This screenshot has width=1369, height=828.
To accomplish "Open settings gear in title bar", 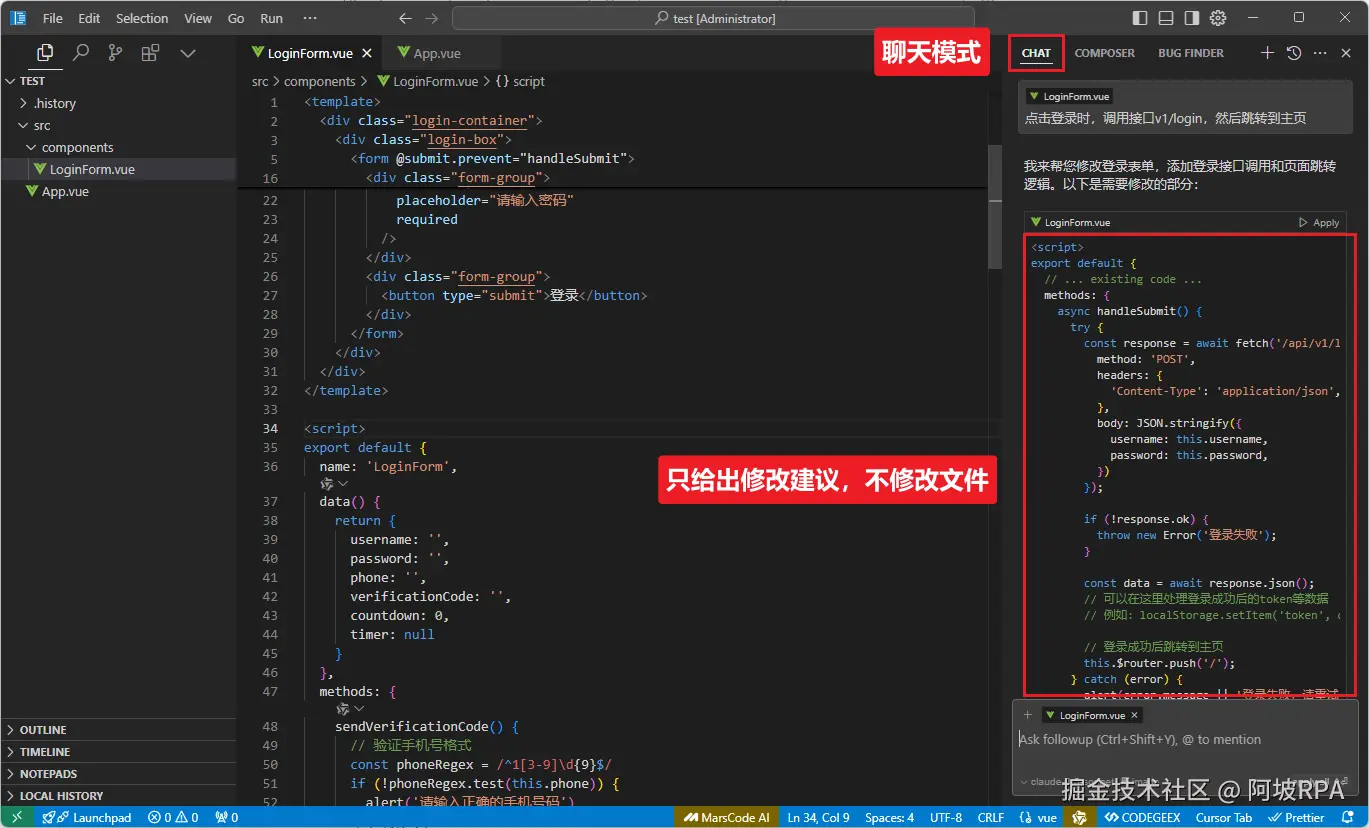I will (x=1218, y=18).
